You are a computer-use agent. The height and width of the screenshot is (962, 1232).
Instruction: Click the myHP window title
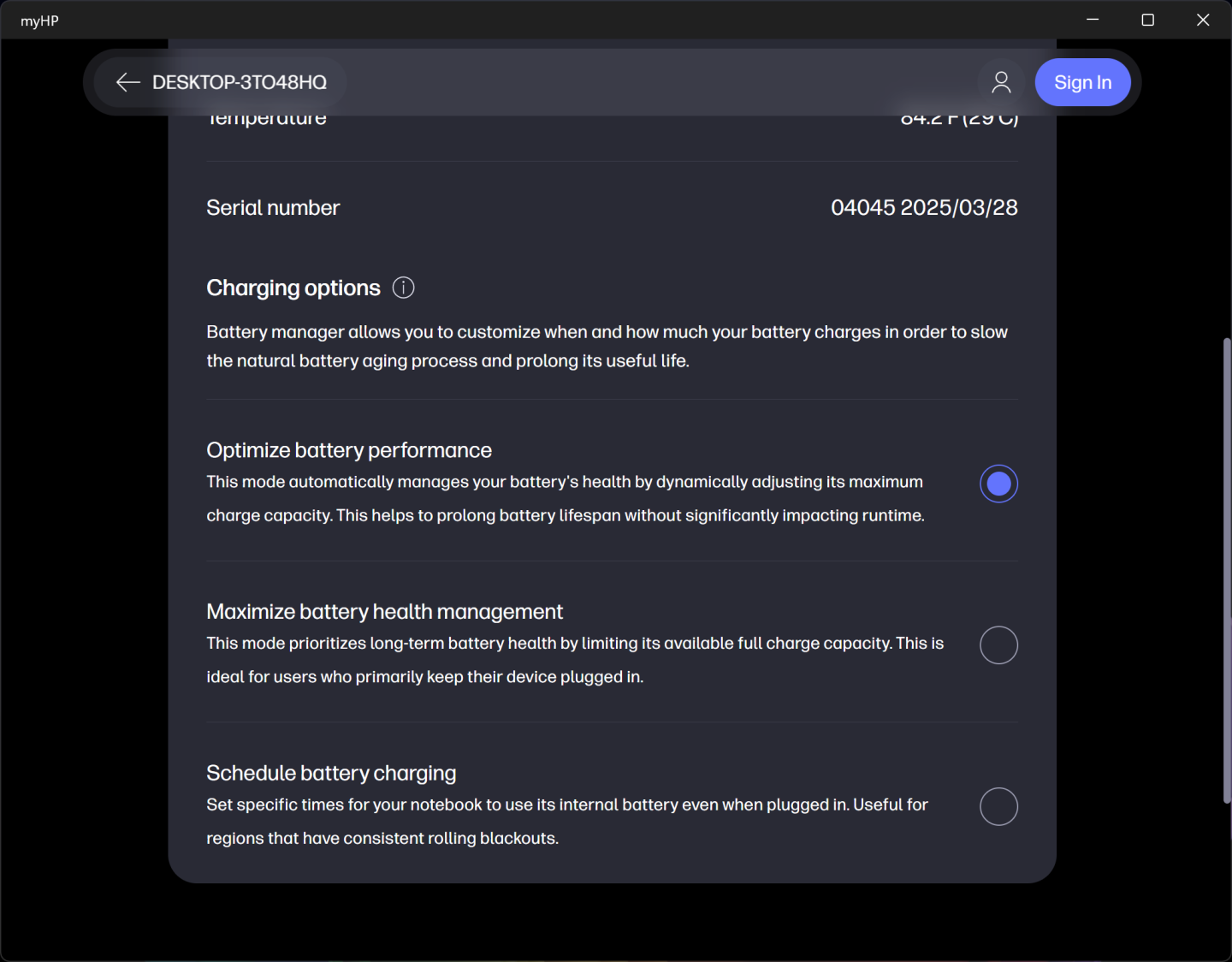[x=39, y=21]
